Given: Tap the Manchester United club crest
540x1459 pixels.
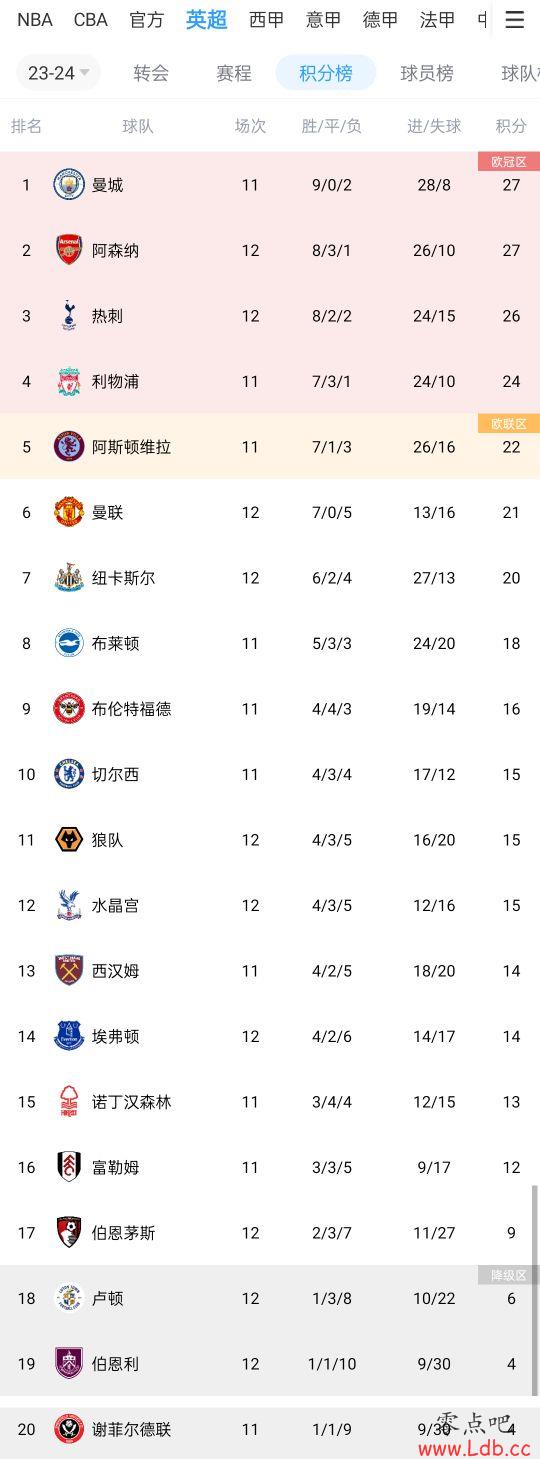Looking at the screenshot, I should tap(69, 512).
